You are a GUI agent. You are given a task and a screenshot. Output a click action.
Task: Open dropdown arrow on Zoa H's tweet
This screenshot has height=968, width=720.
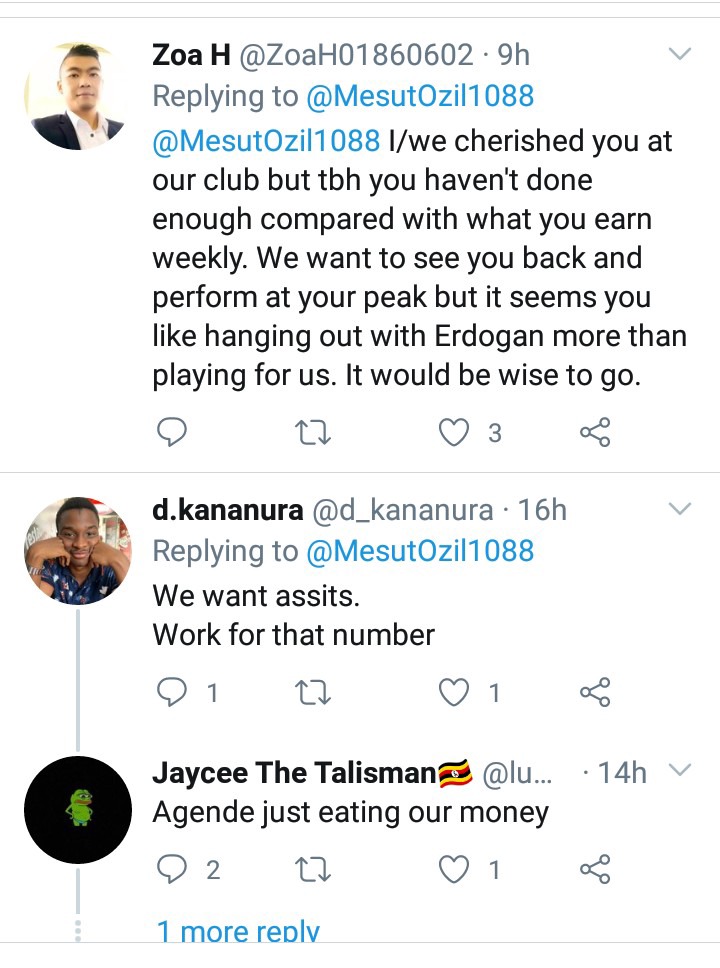[680, 52]
